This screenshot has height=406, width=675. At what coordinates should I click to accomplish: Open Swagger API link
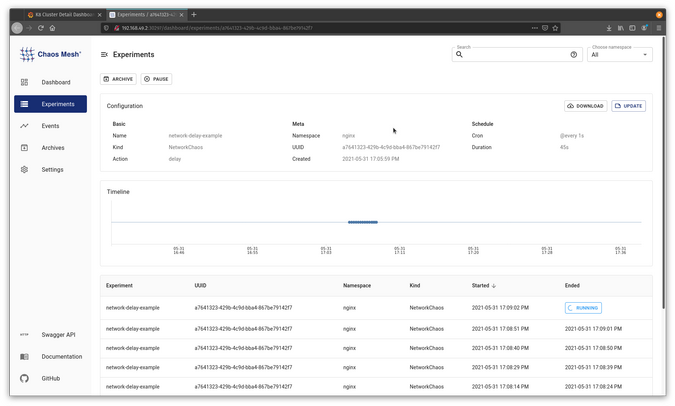coord(50,335)
